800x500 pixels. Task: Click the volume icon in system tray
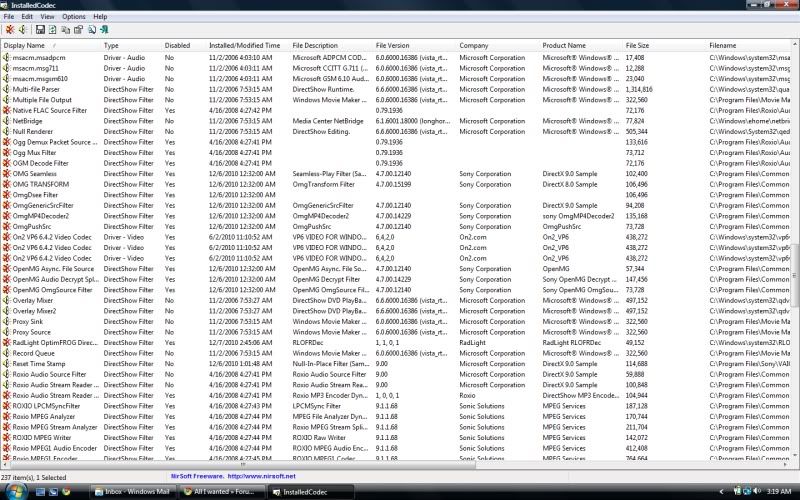(x=757, y=491)
